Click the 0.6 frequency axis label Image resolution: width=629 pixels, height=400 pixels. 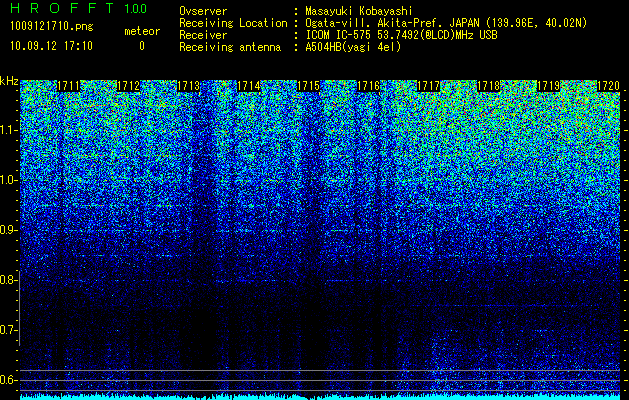(x=8, y=380)
